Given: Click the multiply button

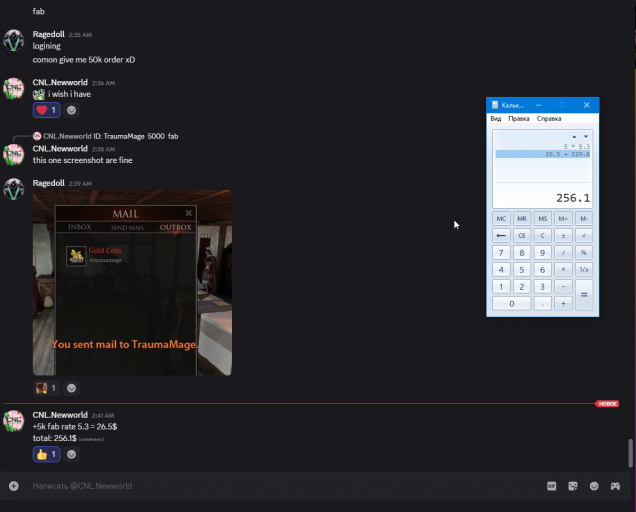Looking at the screenshot, I should (x=563, y=270).
